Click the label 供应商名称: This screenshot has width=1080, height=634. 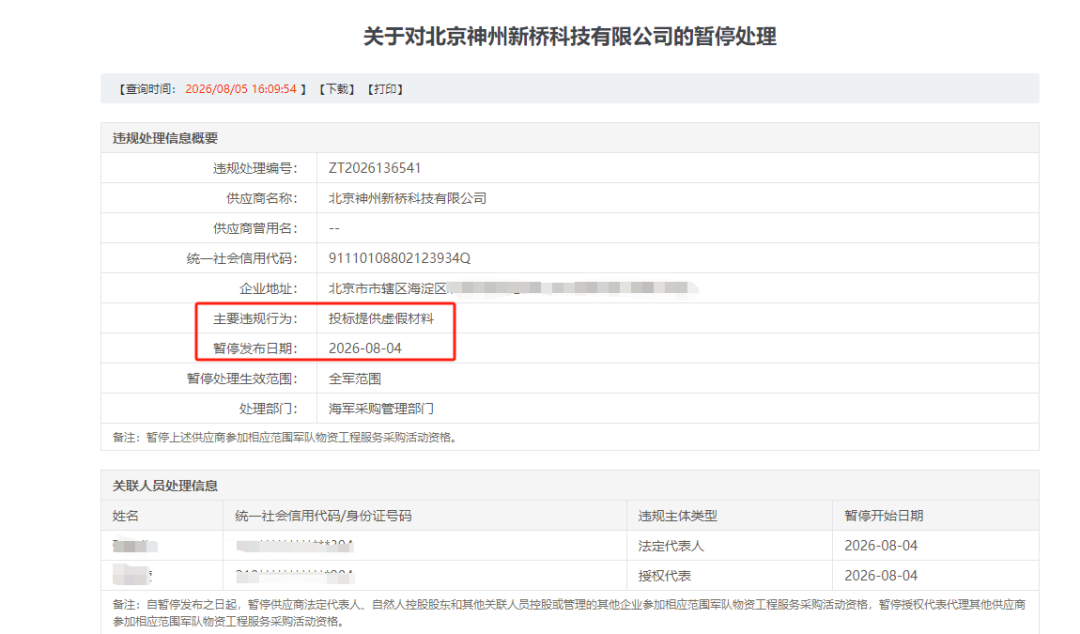[262, 198]
